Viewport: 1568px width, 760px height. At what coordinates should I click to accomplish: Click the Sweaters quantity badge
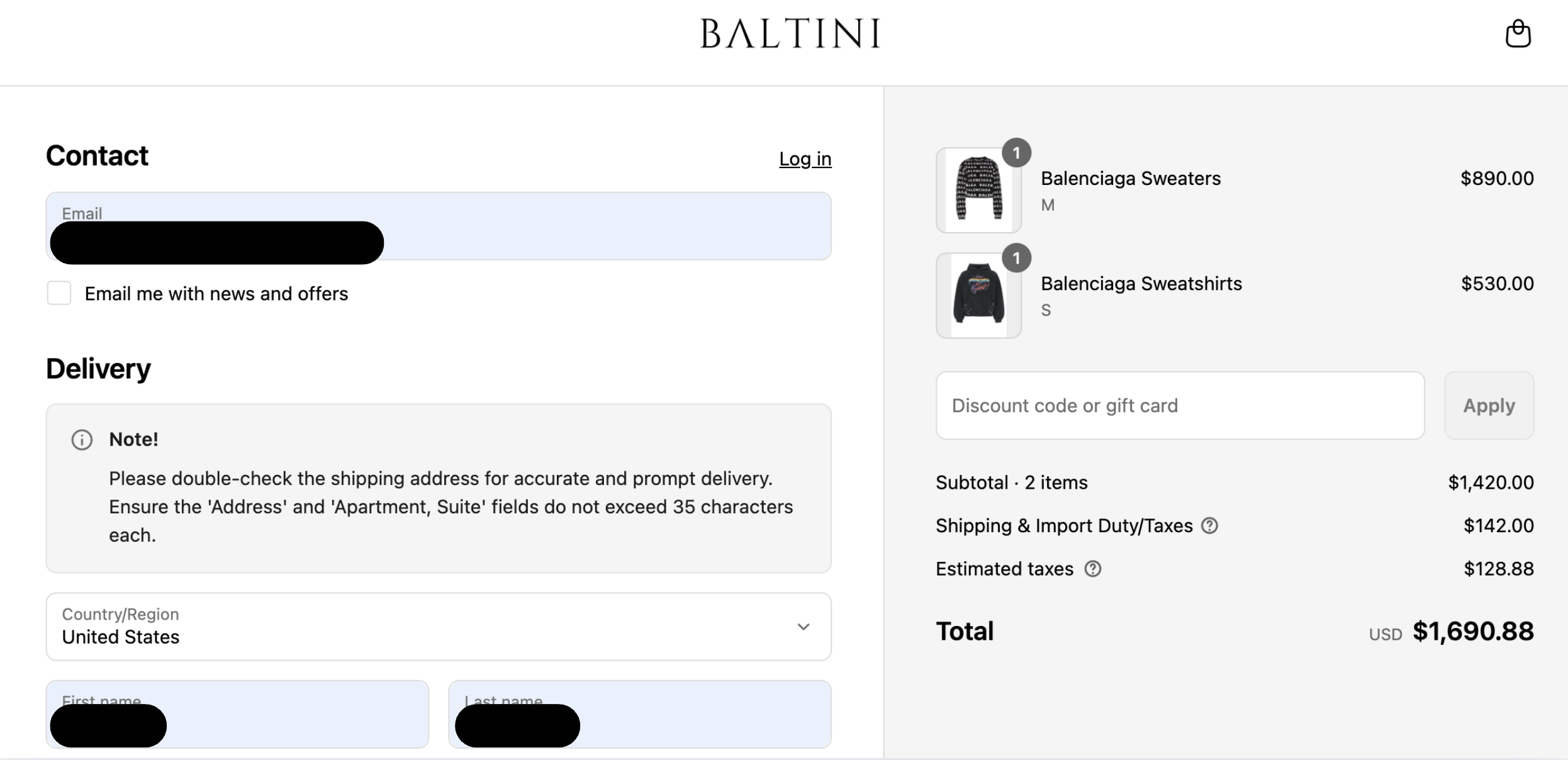[x=1016, y=153]
